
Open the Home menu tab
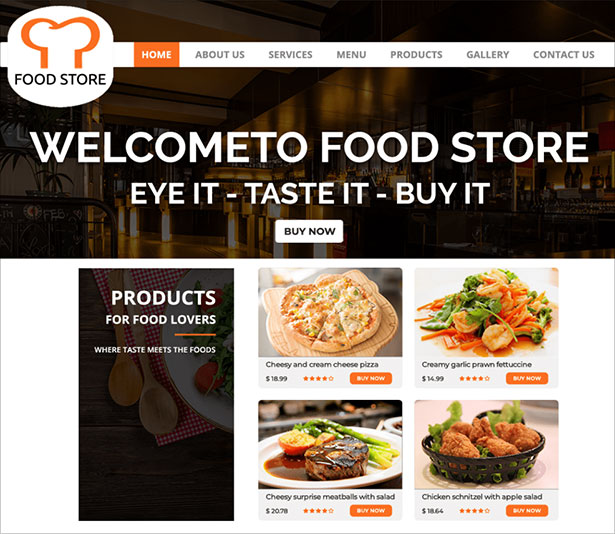(x=156, y=55)
